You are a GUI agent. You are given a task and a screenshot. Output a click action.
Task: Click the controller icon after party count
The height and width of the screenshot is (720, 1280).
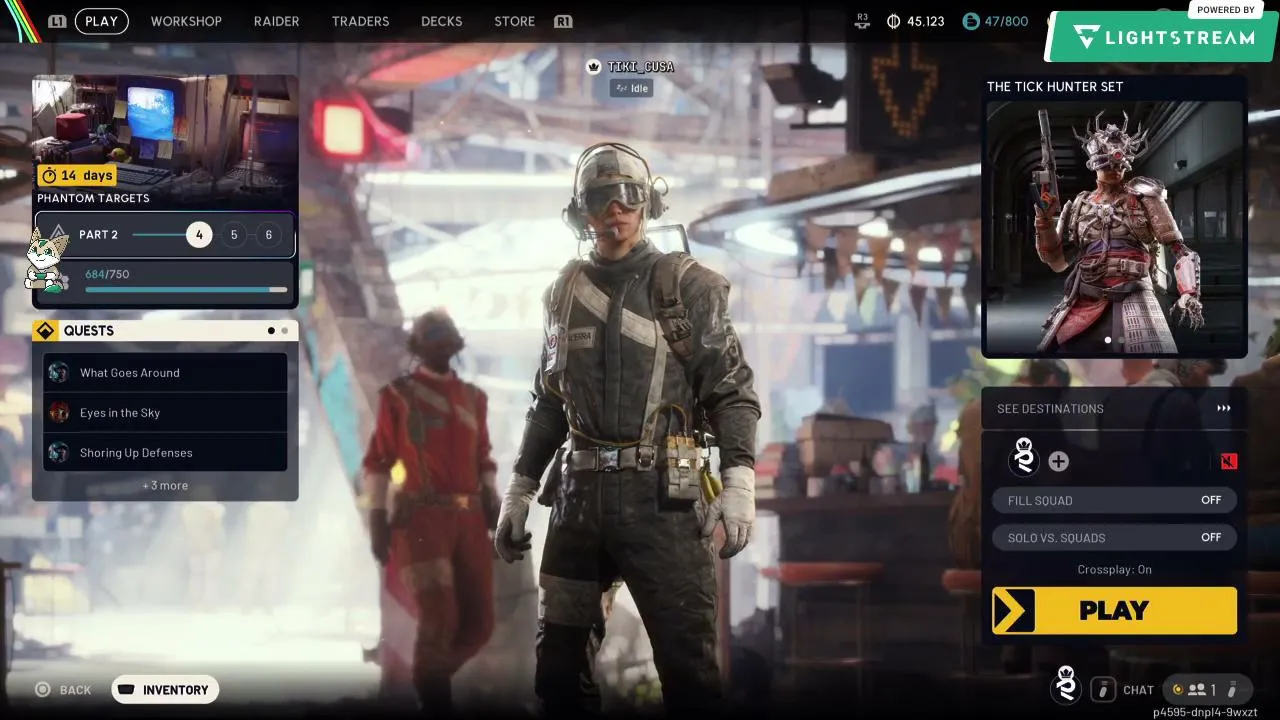click(1232, 689)
